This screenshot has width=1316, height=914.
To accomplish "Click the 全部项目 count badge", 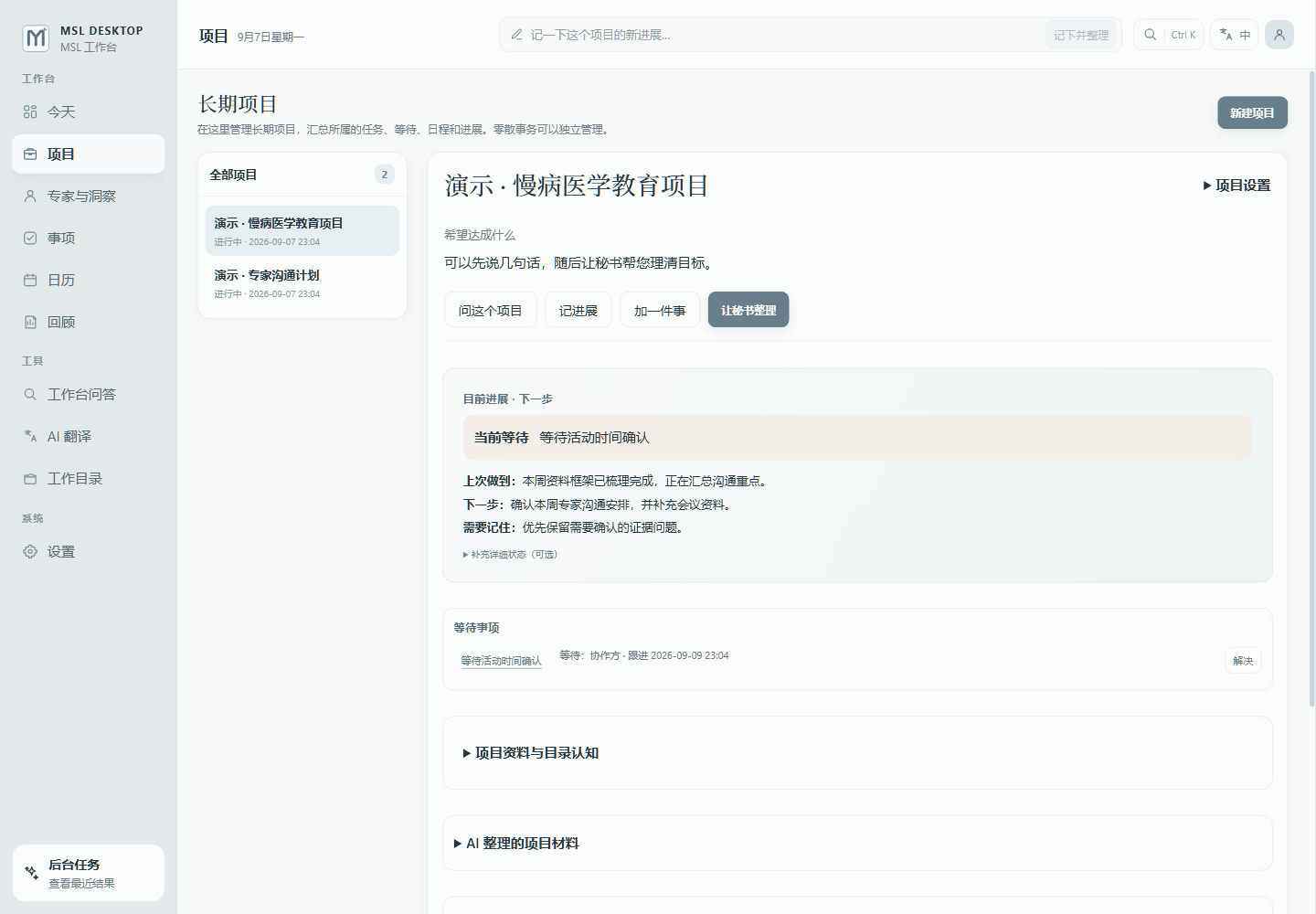I will pos(385,175).
